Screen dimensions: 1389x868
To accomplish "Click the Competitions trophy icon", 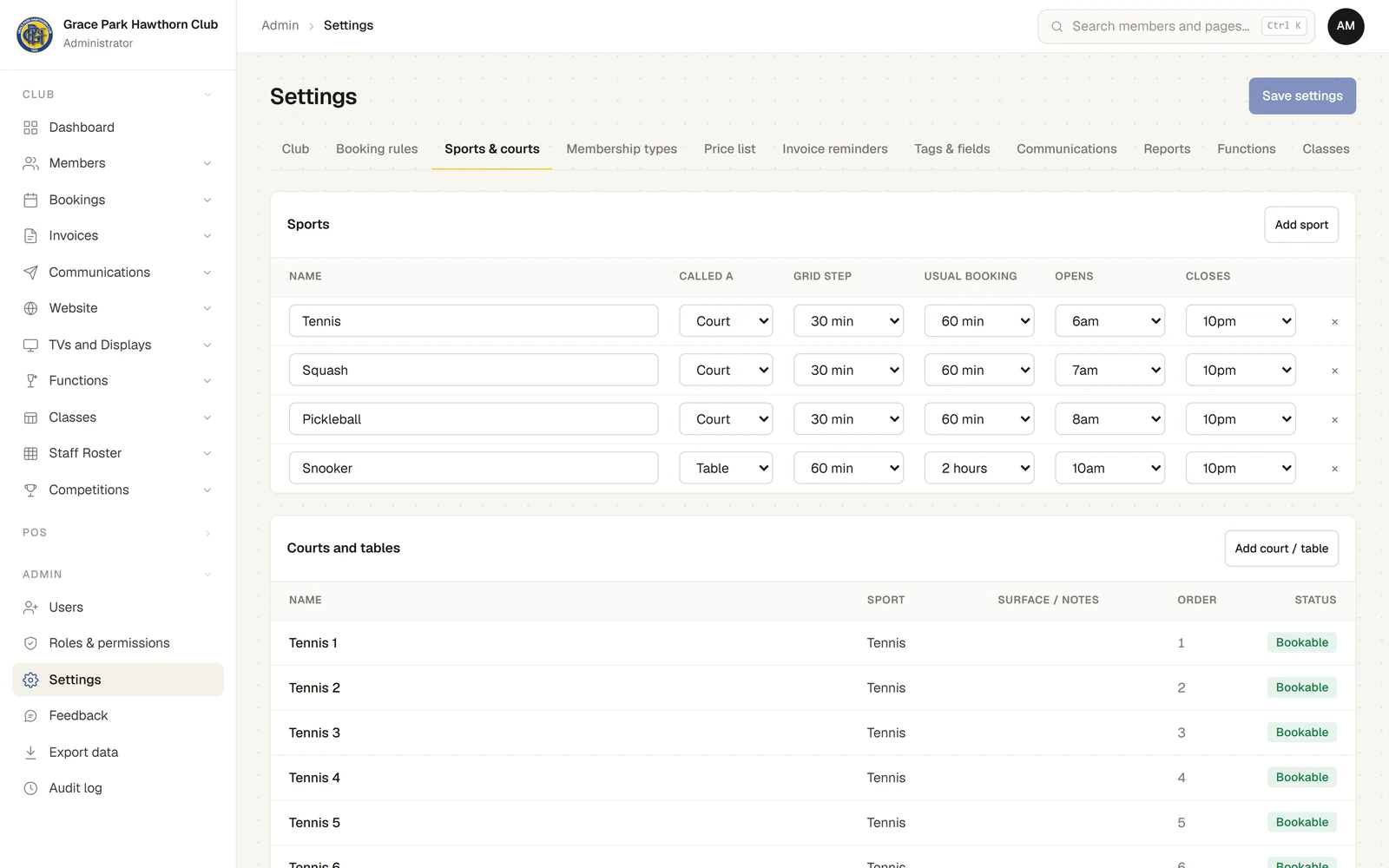I will point(30,490).
